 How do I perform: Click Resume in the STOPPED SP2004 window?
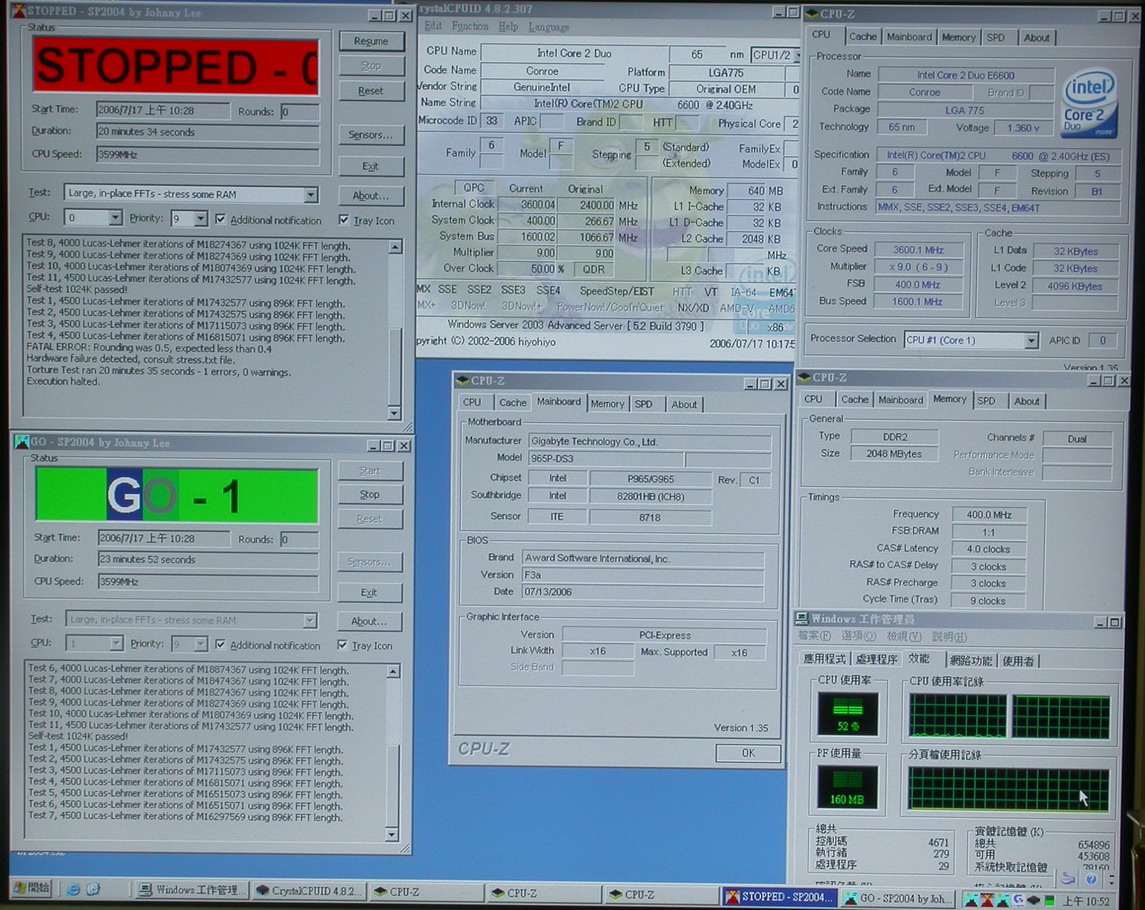[x=371, y=41]
